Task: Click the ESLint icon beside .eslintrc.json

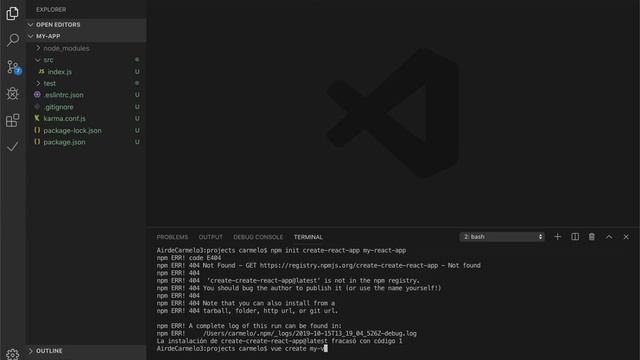Action: coord(37,95)
